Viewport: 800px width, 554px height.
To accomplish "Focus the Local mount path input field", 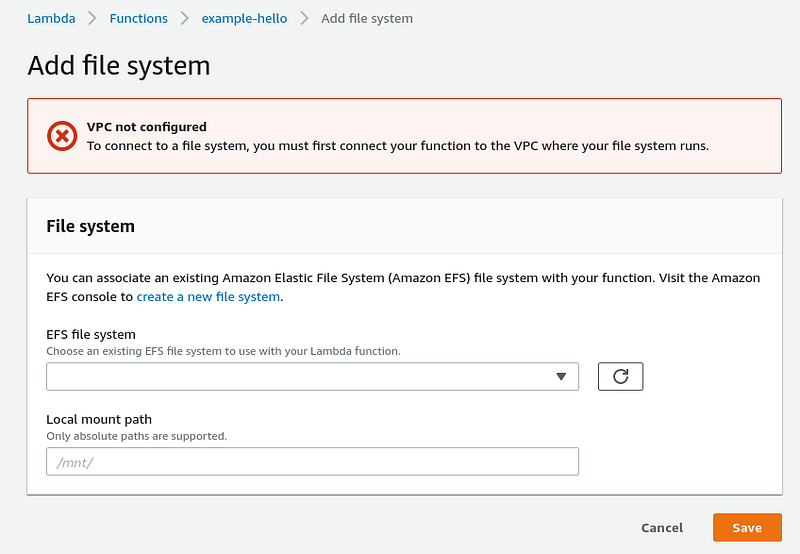I will 312,462.
